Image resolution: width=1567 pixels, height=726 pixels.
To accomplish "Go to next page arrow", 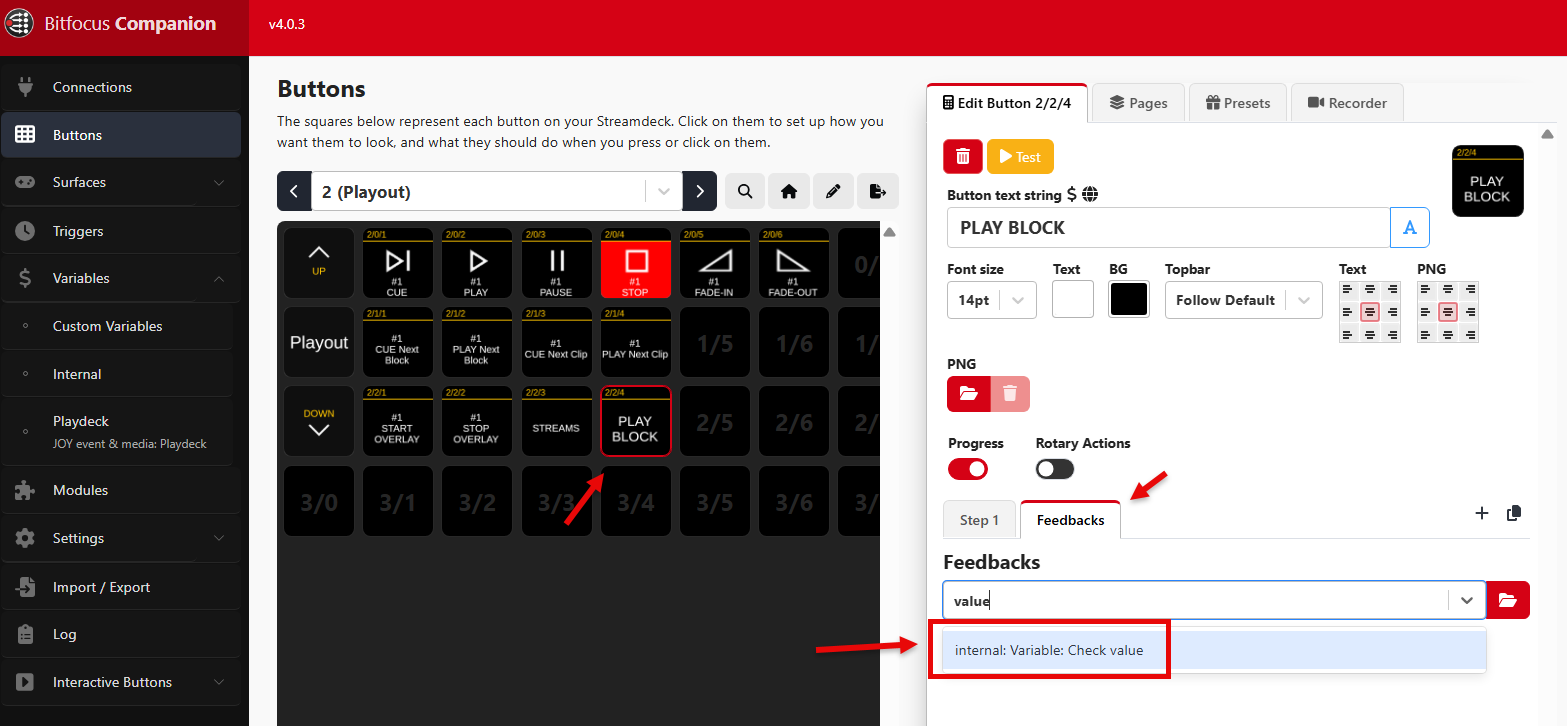I will tap(700, 191).
